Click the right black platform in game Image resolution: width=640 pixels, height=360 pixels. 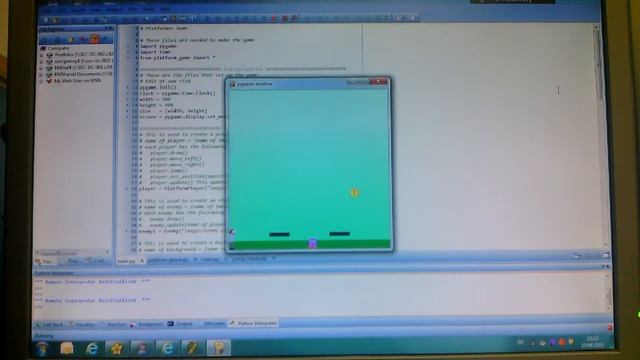tap(340, 234)
